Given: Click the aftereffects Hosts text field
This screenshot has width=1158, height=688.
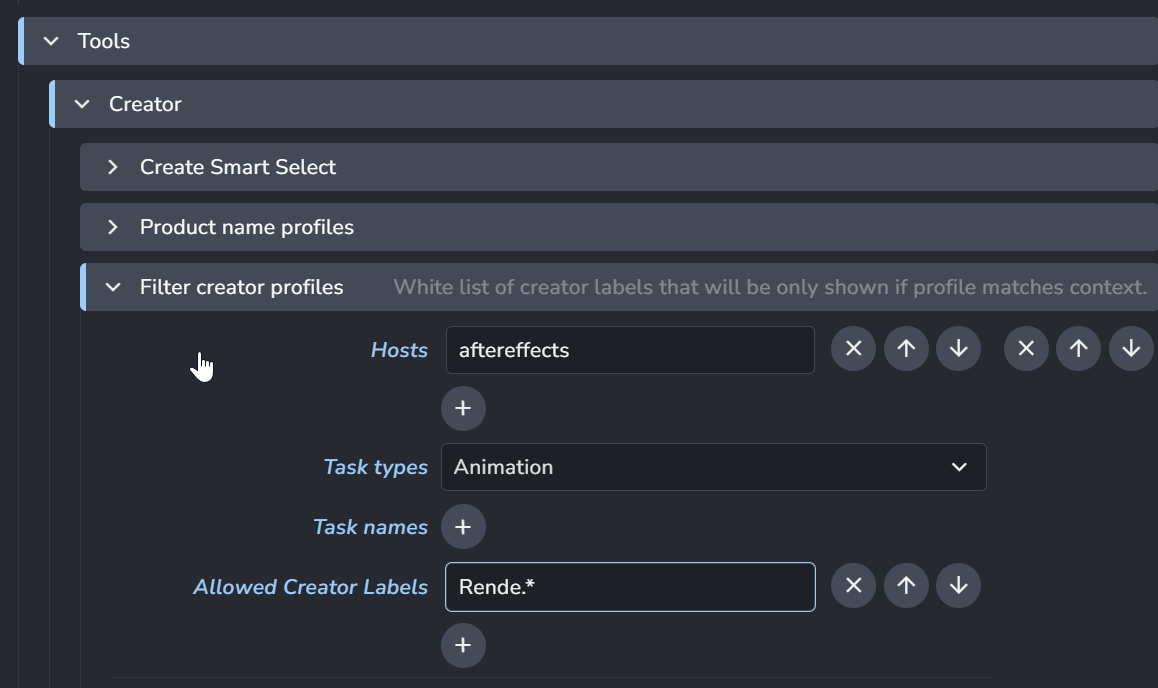Looking at the screenshot, I should 630,350.
